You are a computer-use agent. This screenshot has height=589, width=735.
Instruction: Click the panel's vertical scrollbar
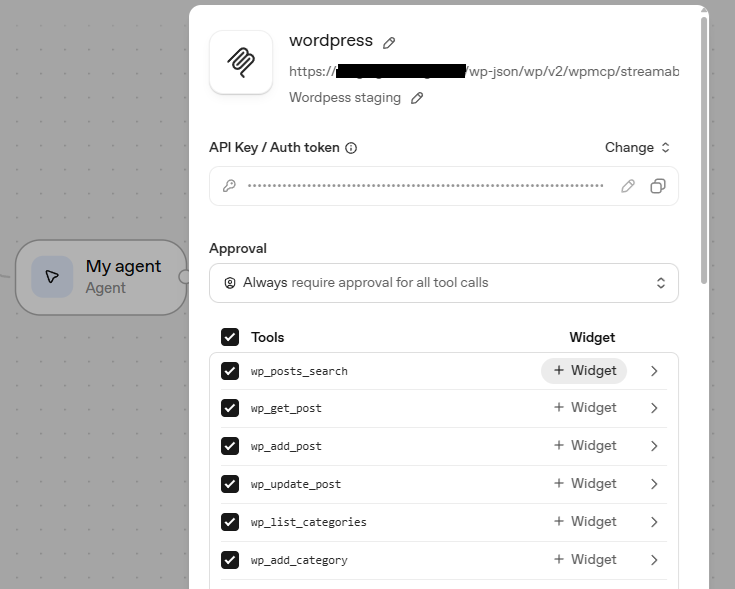[704, 150]
